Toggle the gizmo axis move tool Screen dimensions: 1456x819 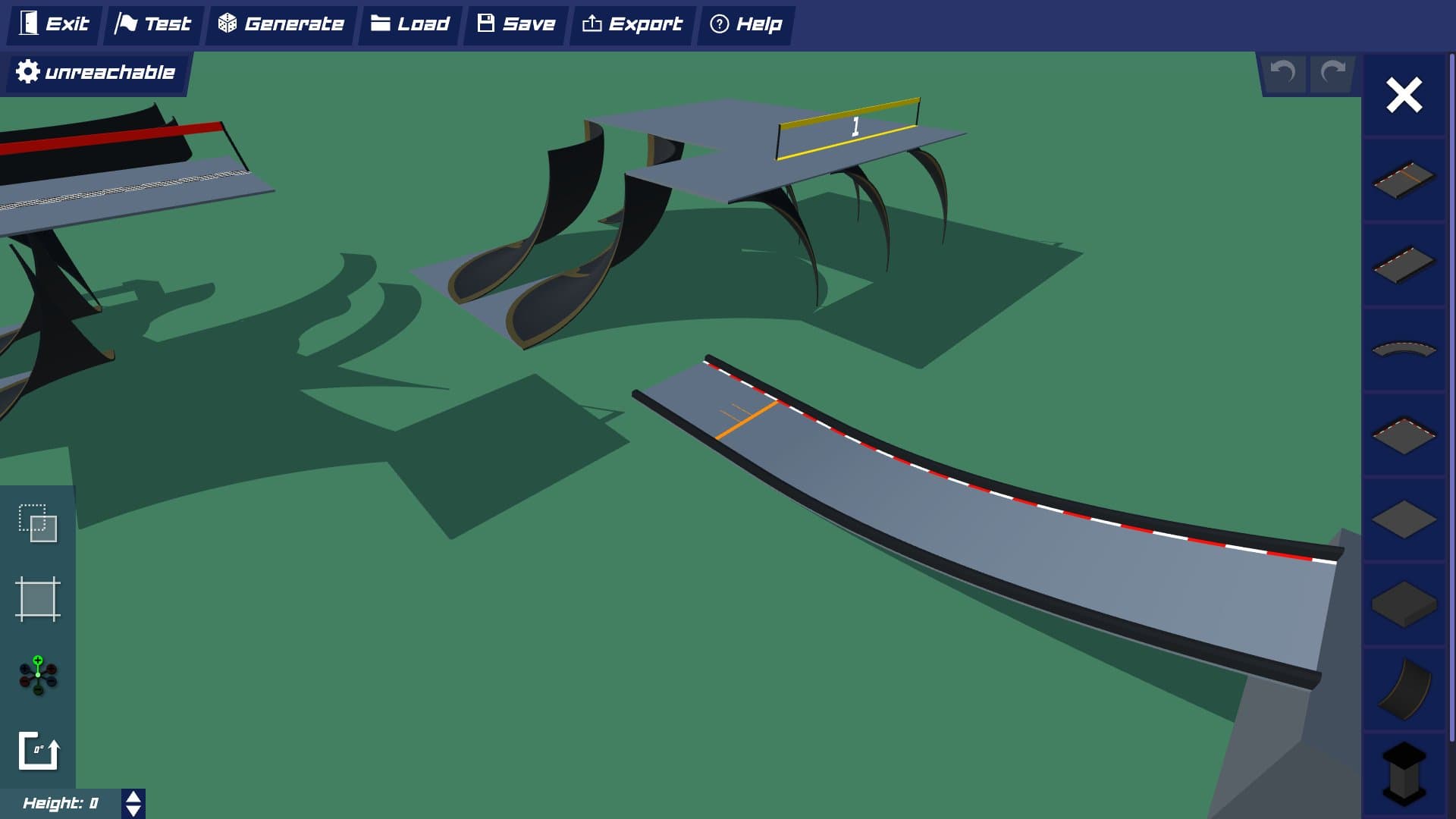click(38, 675)
